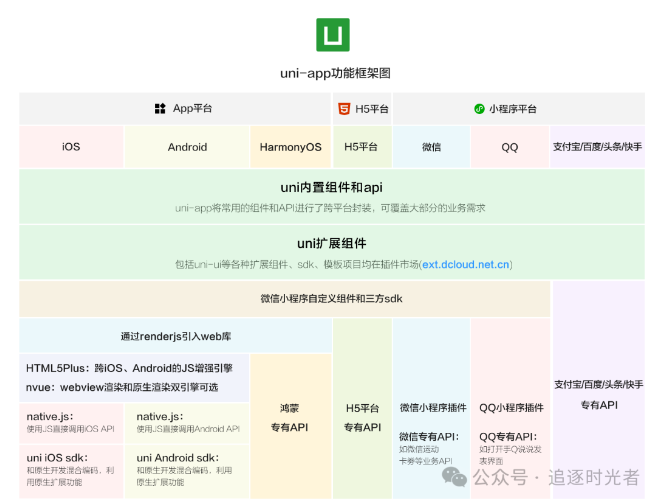Click the 'uni扩展组件' heading
The height and width of the screenshot is (501, 647).
point(331,243)
